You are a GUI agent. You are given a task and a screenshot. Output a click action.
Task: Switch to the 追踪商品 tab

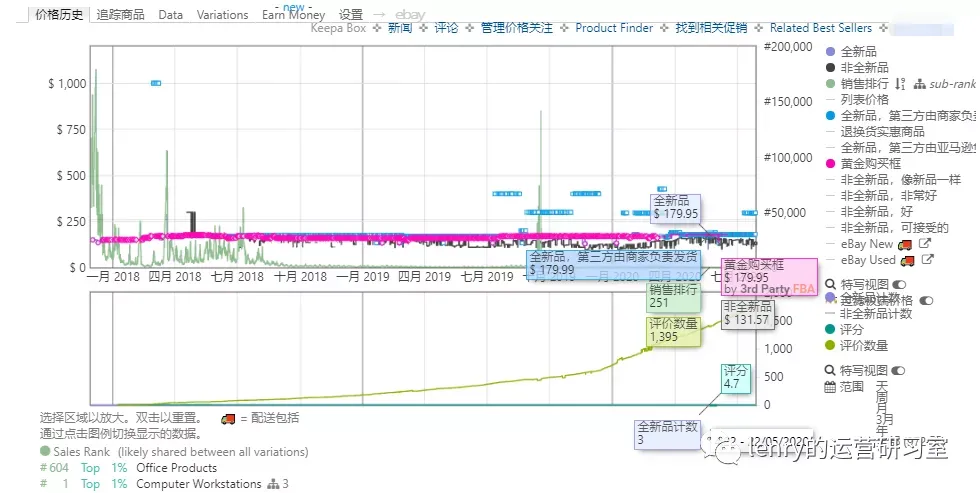[x=121, y=15]
